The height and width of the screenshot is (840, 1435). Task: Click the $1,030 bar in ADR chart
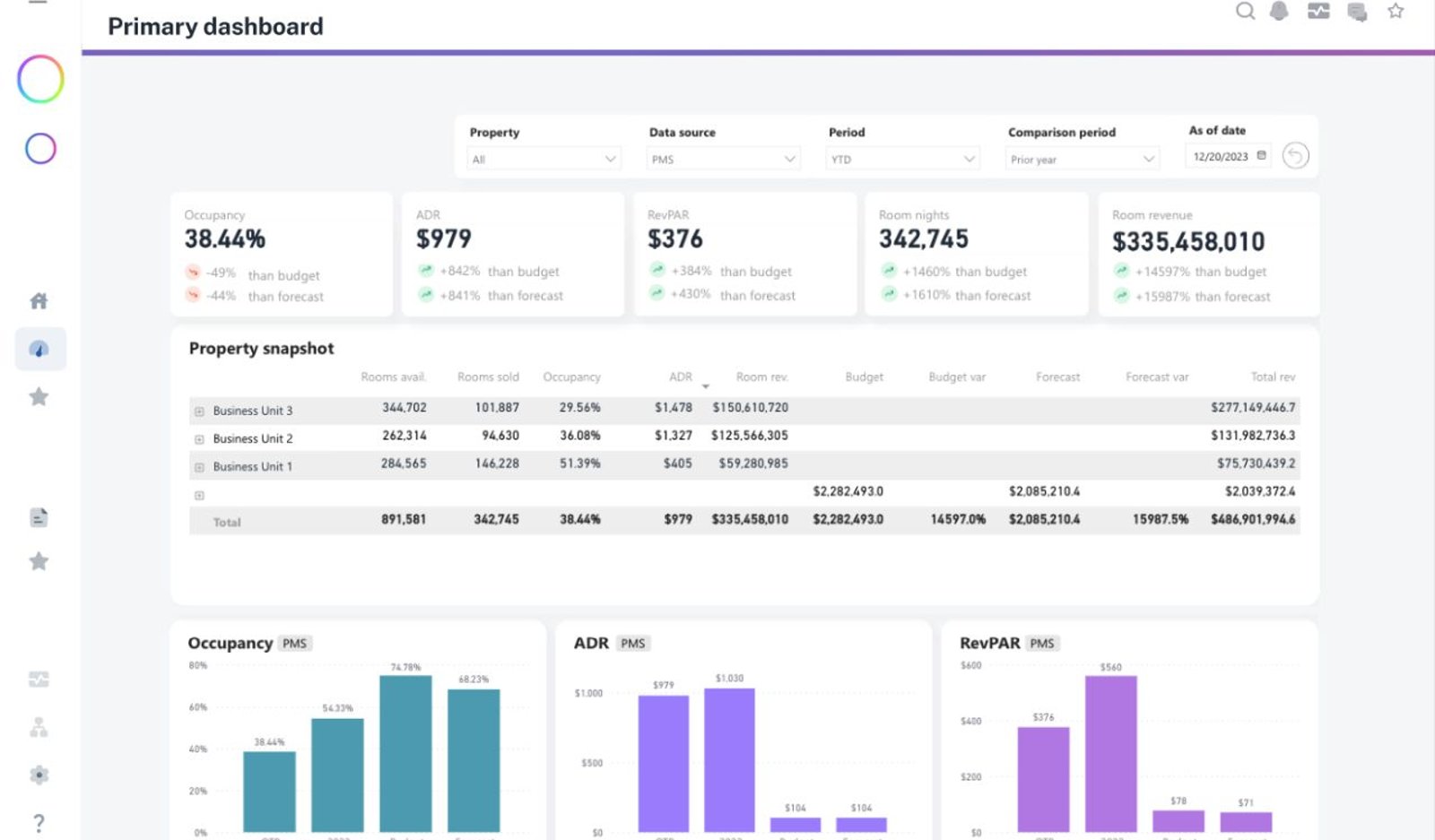click(x=729, y=759)
